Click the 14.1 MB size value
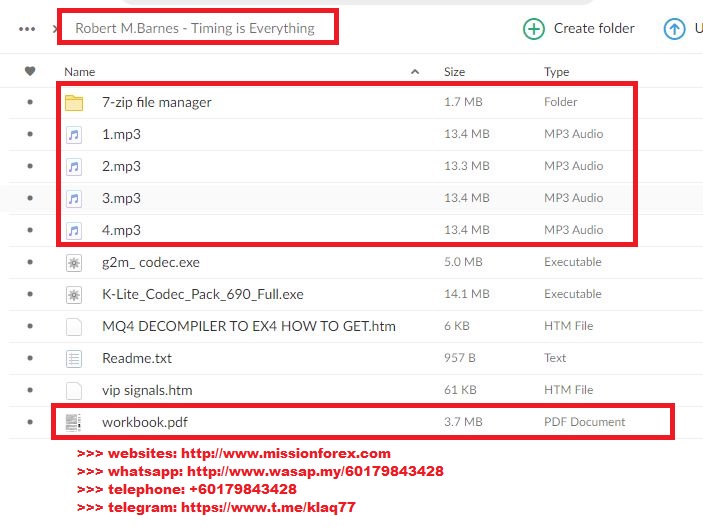The image size is (703, 529). point(466,294)
